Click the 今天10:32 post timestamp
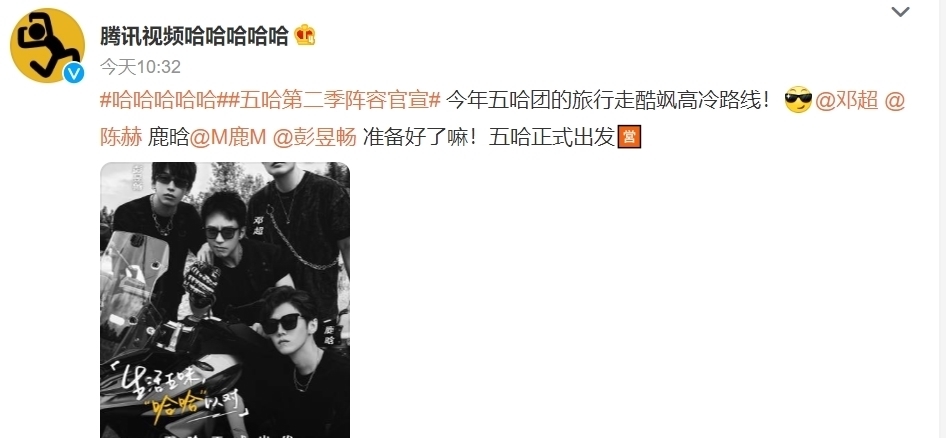This screenshot has width=946, height=438. pos(141,66)
